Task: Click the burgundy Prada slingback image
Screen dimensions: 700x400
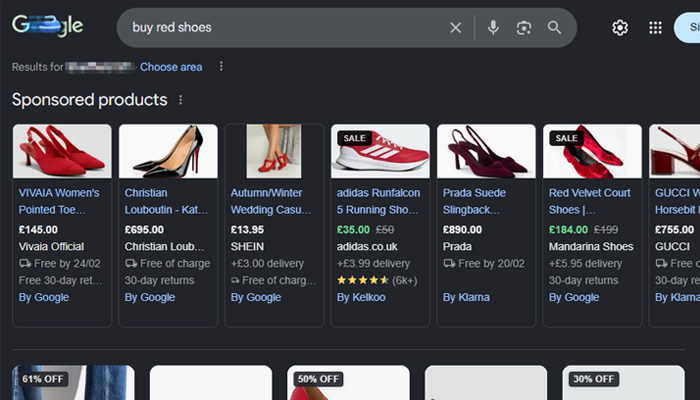Action: click(x=486, y=151)
